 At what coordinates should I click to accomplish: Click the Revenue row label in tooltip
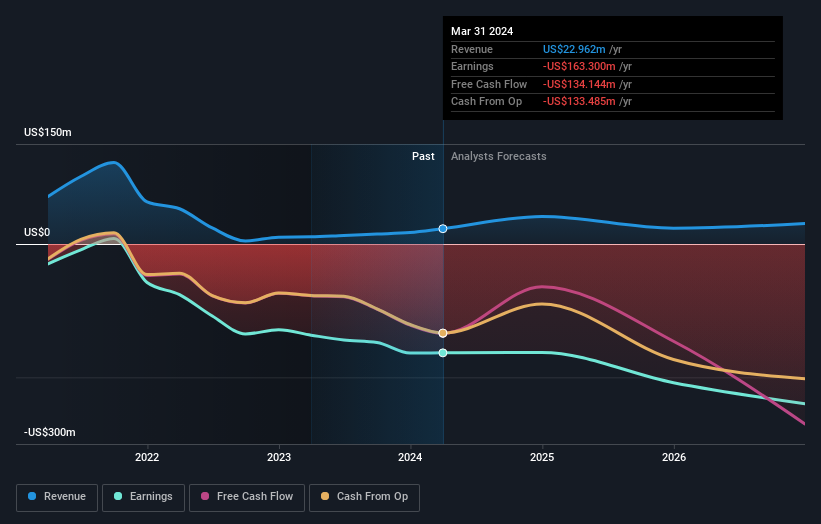pyautogui.click(x=472, y=49)
